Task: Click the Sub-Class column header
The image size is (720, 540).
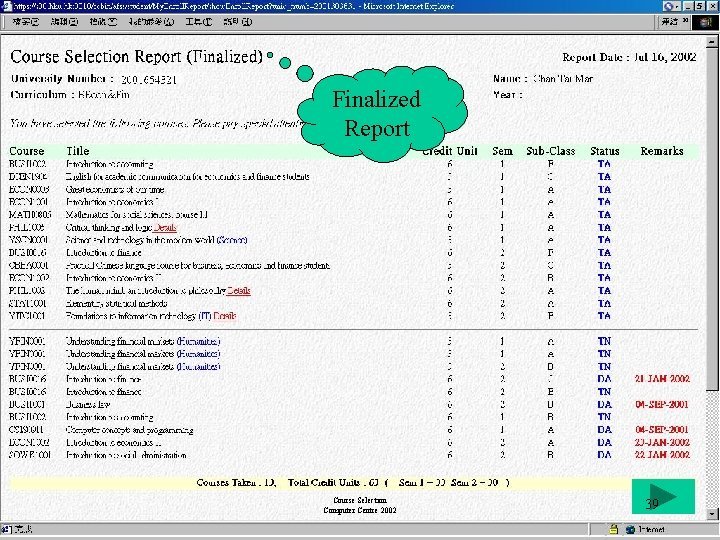Action: point(551,151)
